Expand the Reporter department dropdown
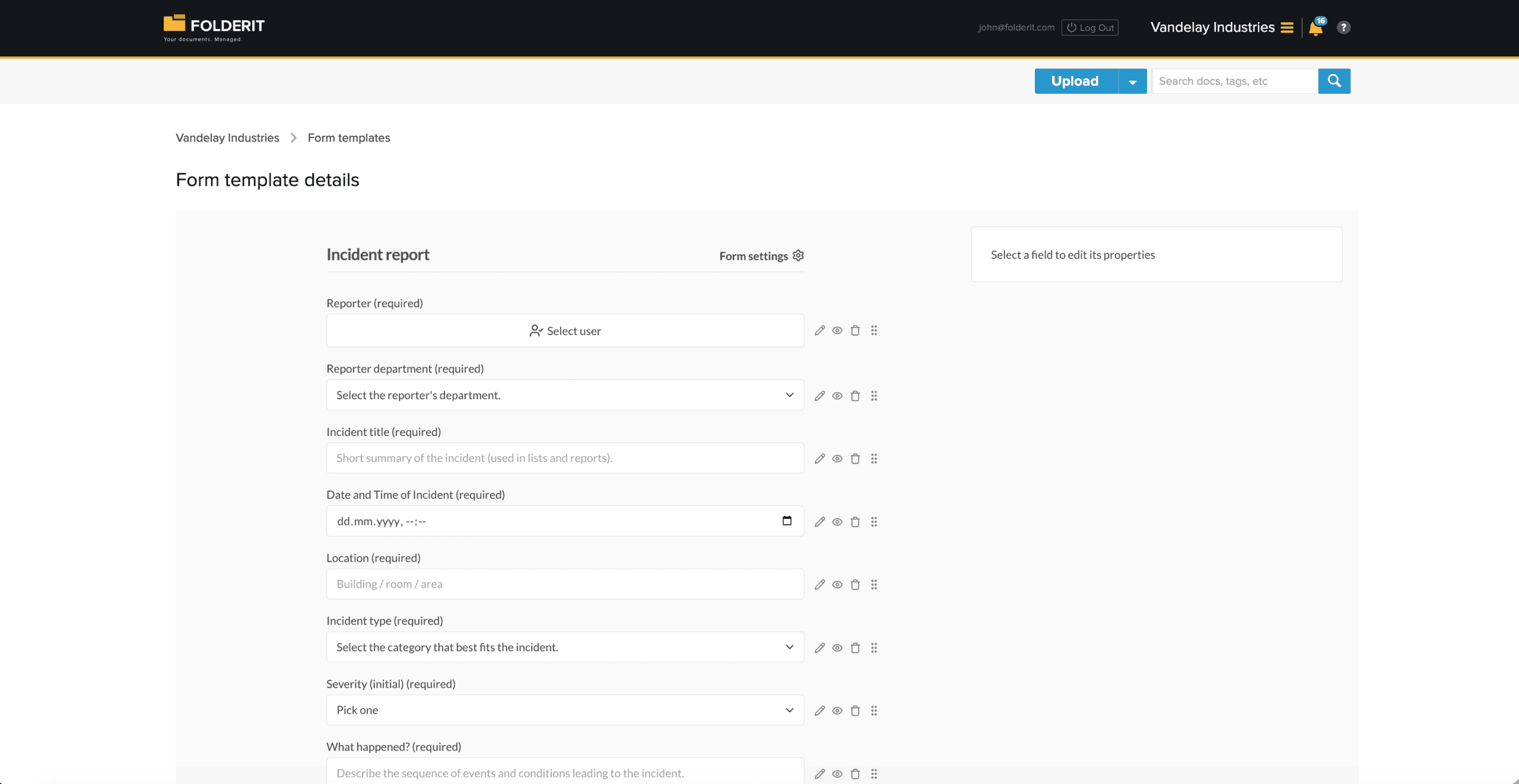The width and height of the screenshot is (1519, 784). [565, 395]
